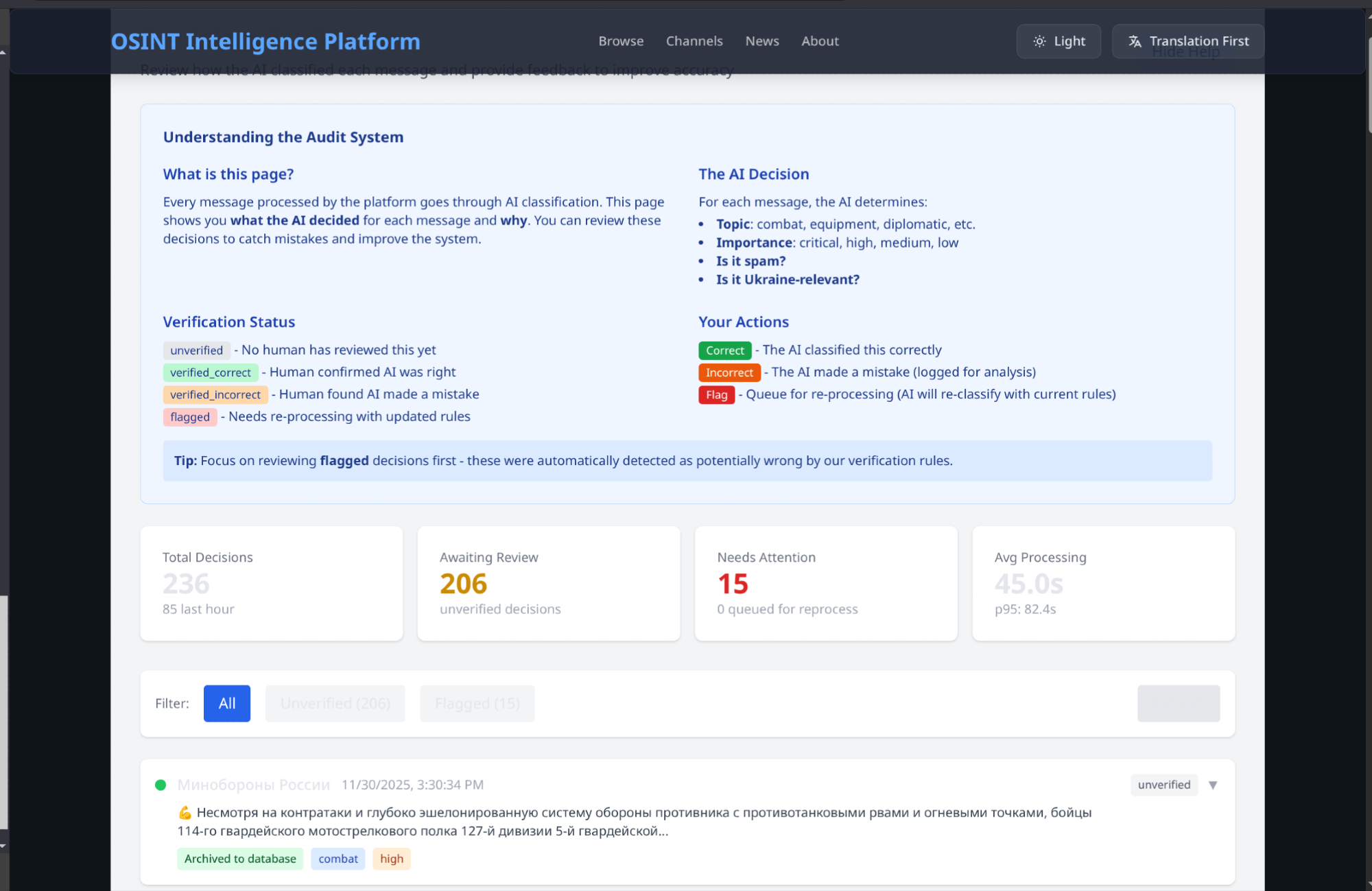
Task: Toggle Translation First mode
Action: (1187, 41)
